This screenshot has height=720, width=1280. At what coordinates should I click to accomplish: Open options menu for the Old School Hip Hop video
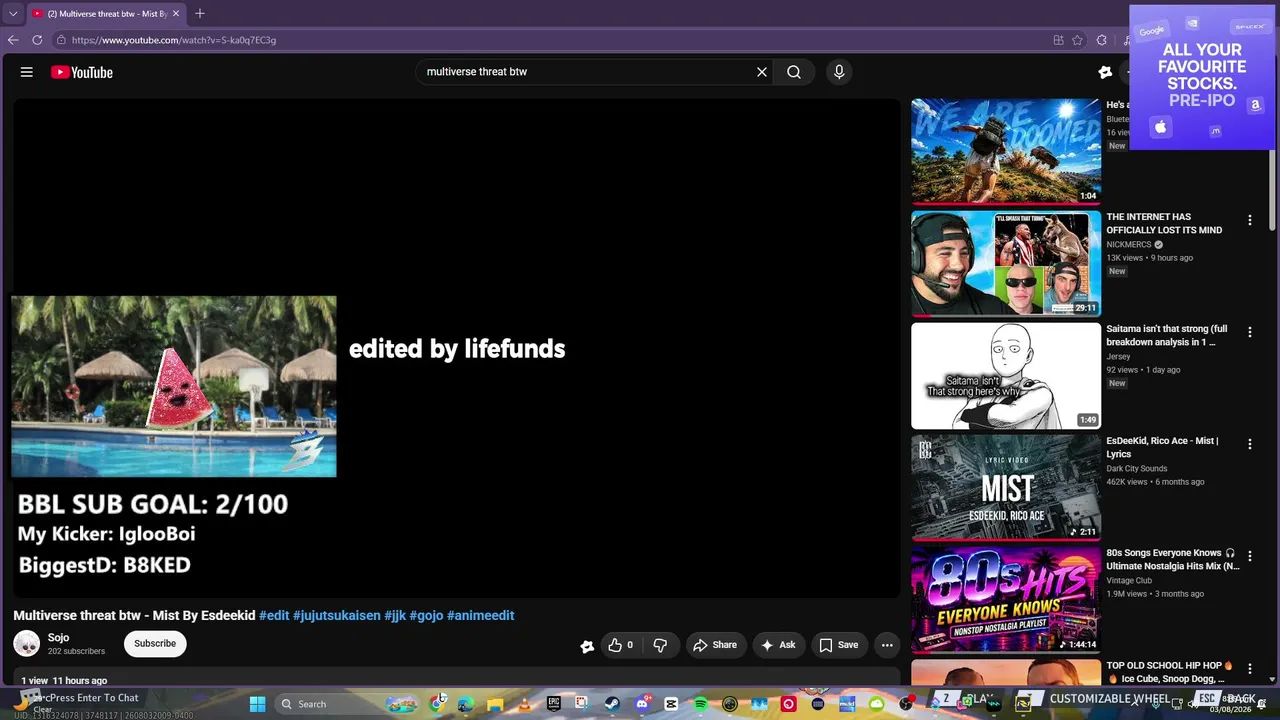[x=1249, y=668]
